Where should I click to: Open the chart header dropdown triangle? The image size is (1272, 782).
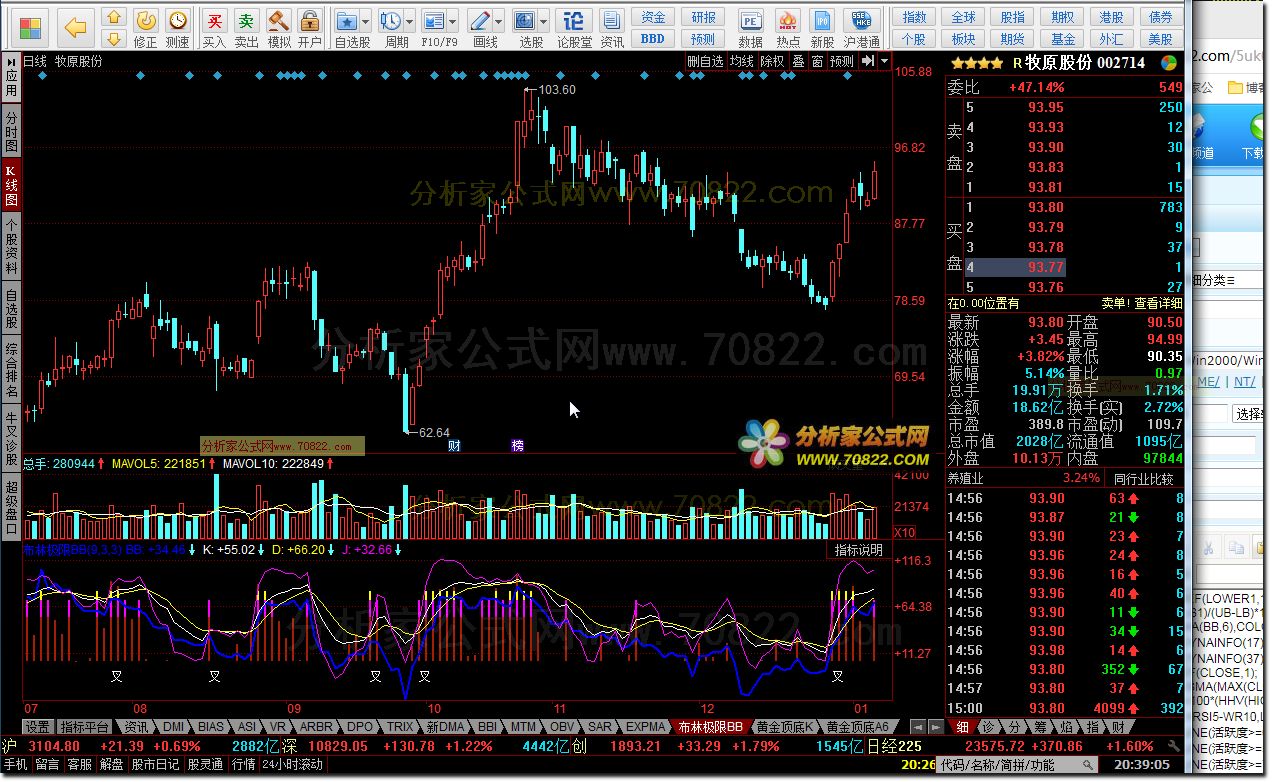coord(884,61)
